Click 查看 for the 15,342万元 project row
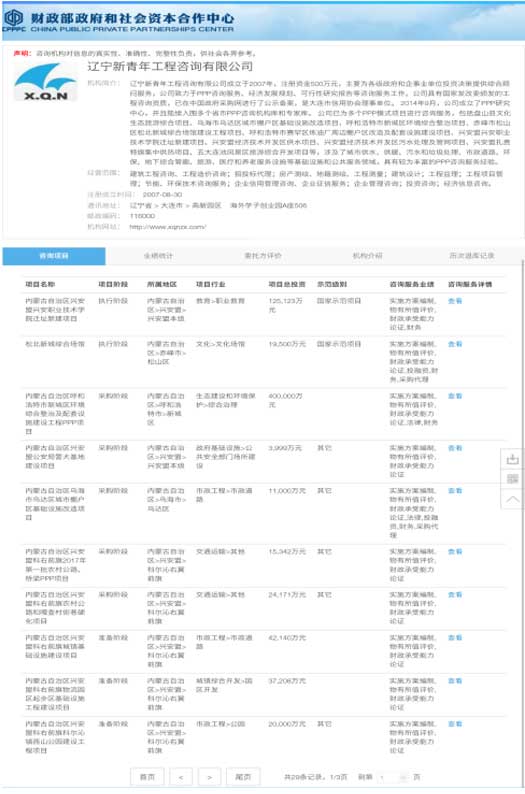The width and height of the screenshot is (525, 794). point(455,551)
